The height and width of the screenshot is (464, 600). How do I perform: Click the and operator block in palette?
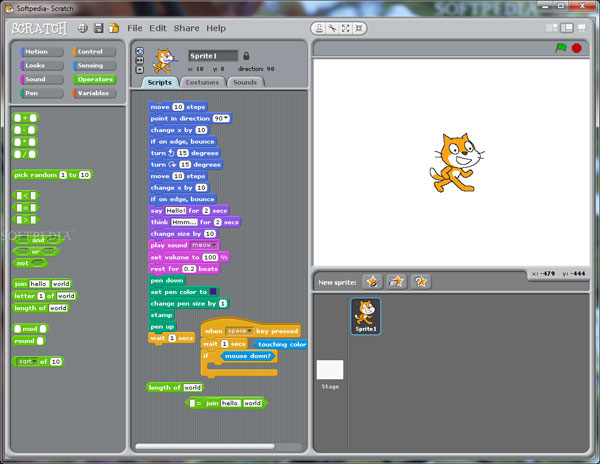pyautogui.click(x=38, y=240)
